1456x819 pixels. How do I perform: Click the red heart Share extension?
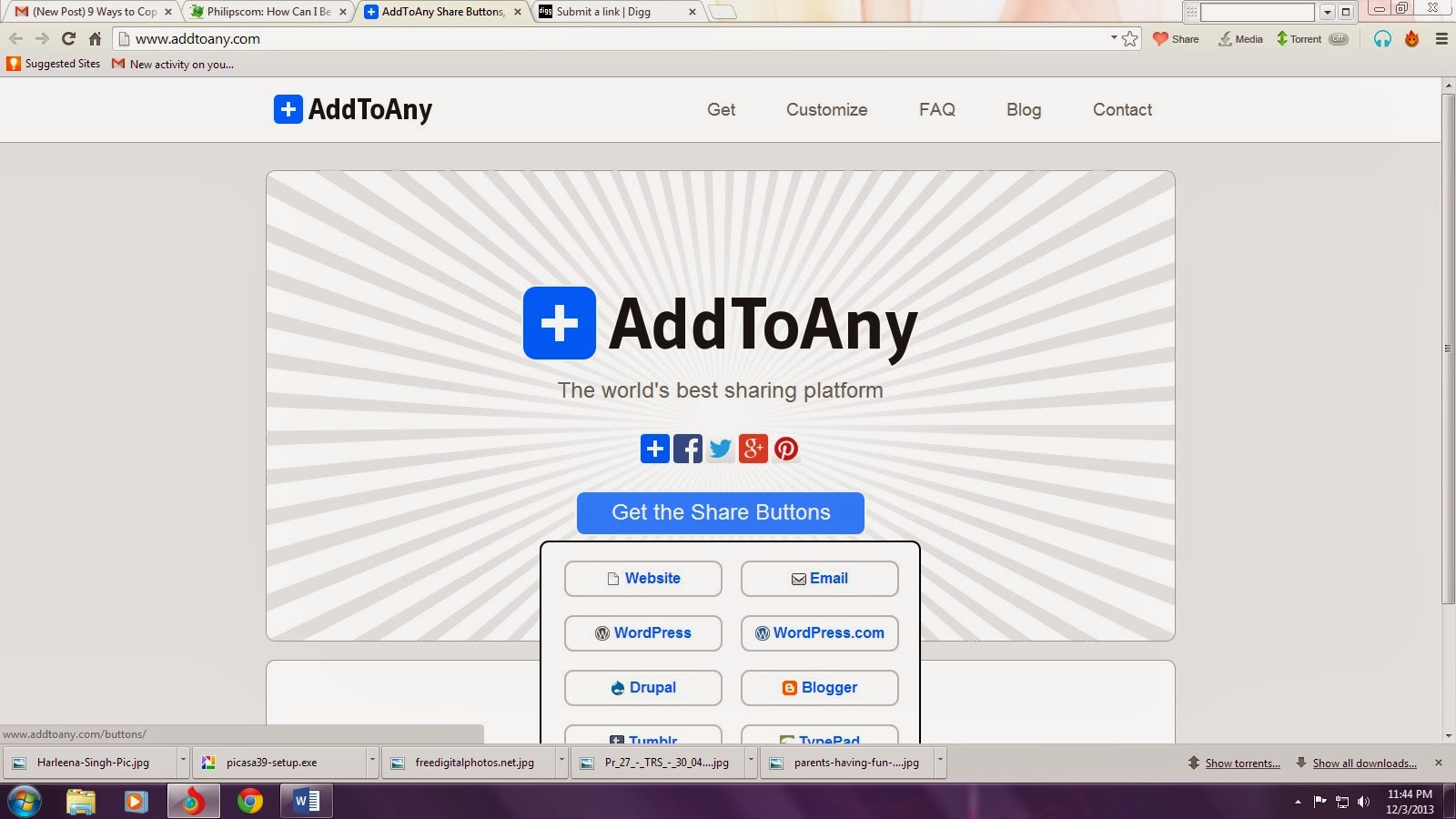click(1176, 39)
